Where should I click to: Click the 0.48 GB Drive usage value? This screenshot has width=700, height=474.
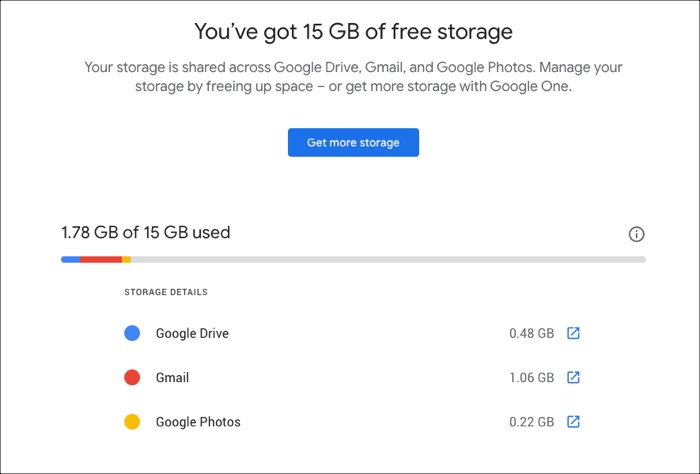coord(531,333)
